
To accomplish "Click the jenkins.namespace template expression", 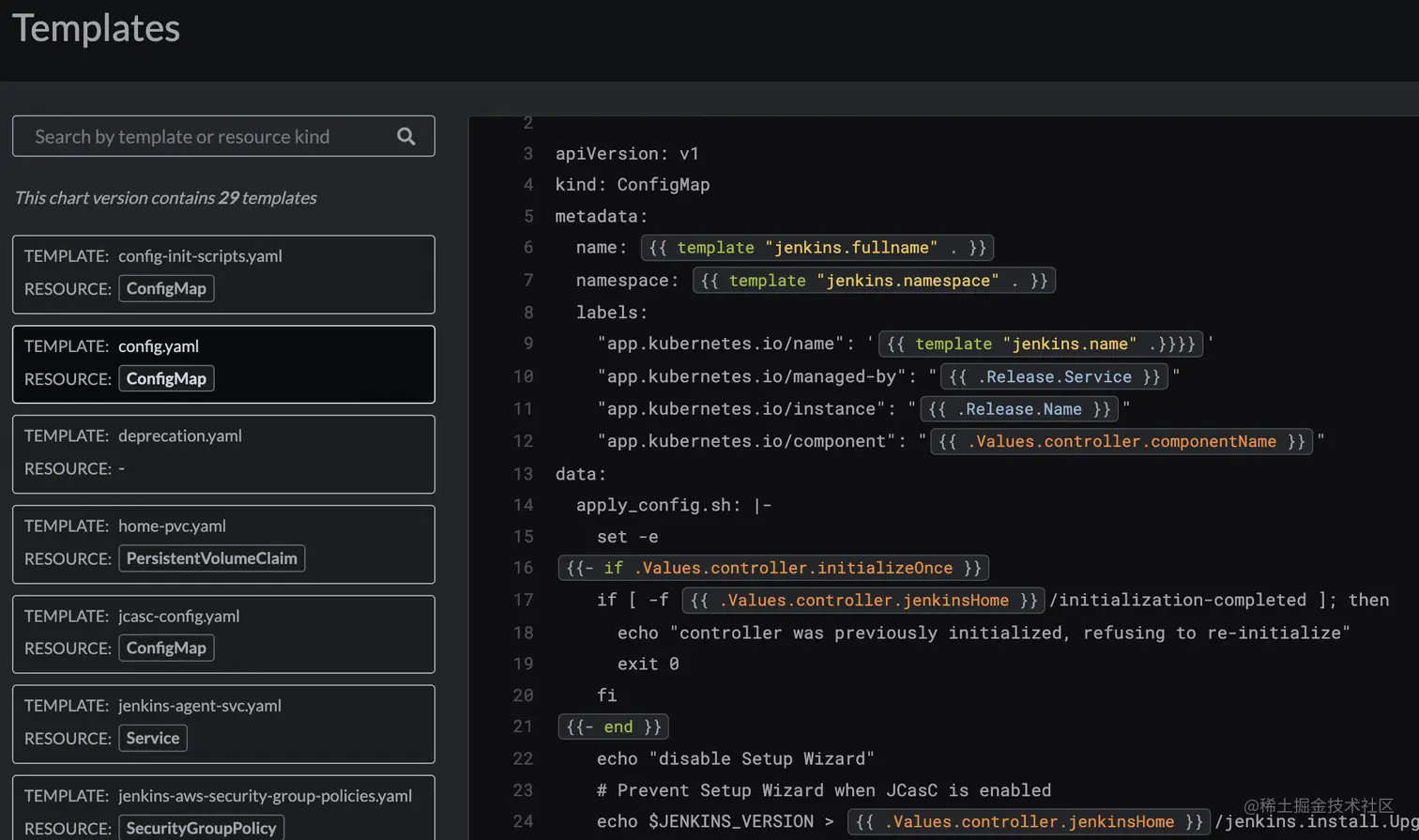I will click(x=874, y=281).
